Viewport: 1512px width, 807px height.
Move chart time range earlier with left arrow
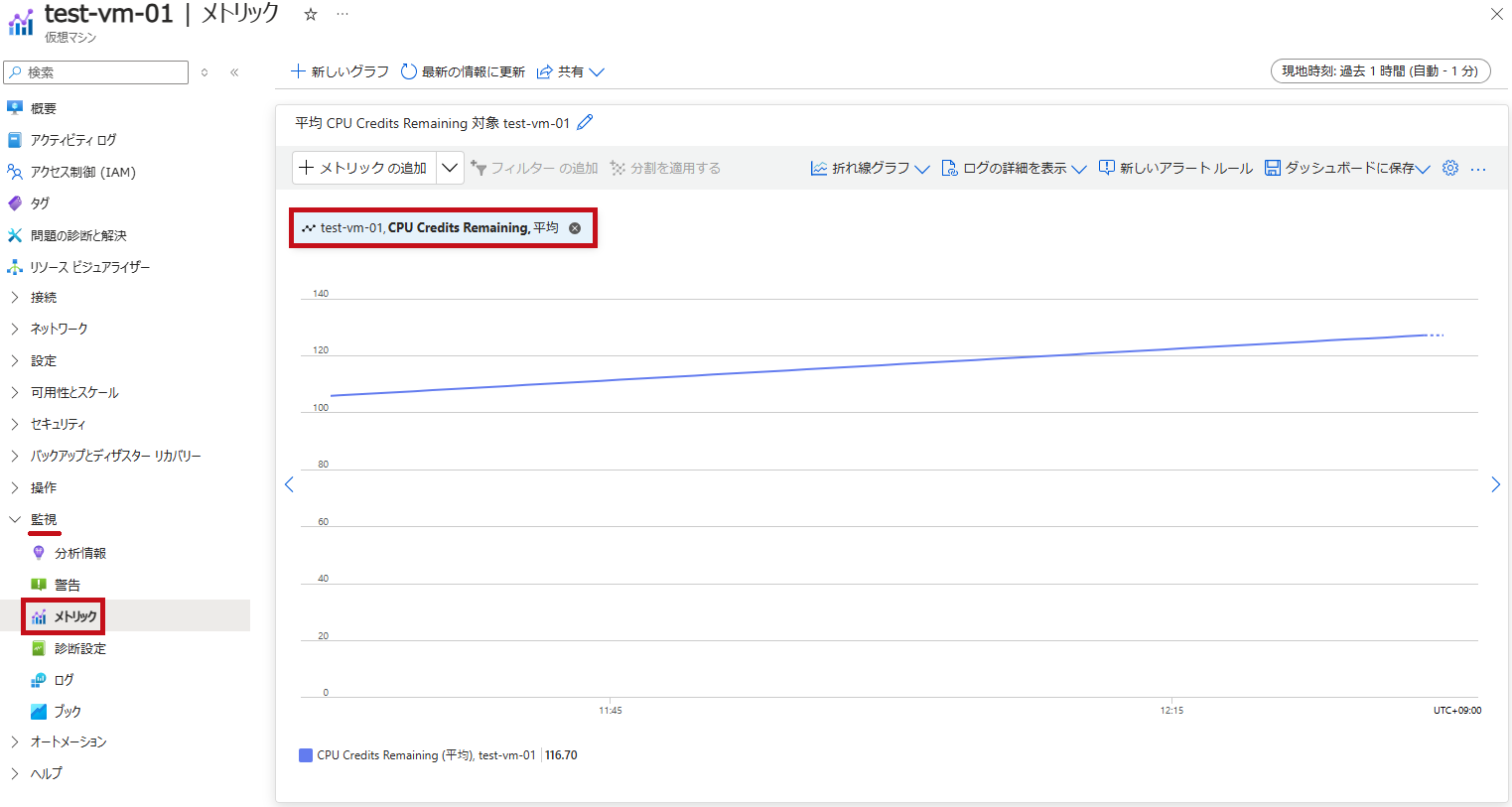pyautogui.click(x=289, y=484)
